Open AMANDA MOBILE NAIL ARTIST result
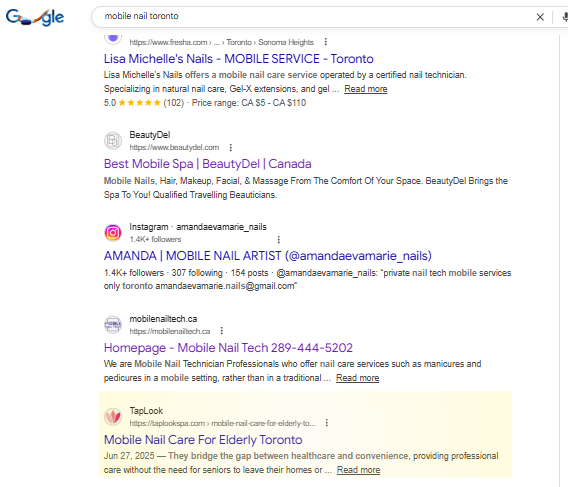This screenshot has height=487, width=568. pyautogui.click(x=268, y=256)
